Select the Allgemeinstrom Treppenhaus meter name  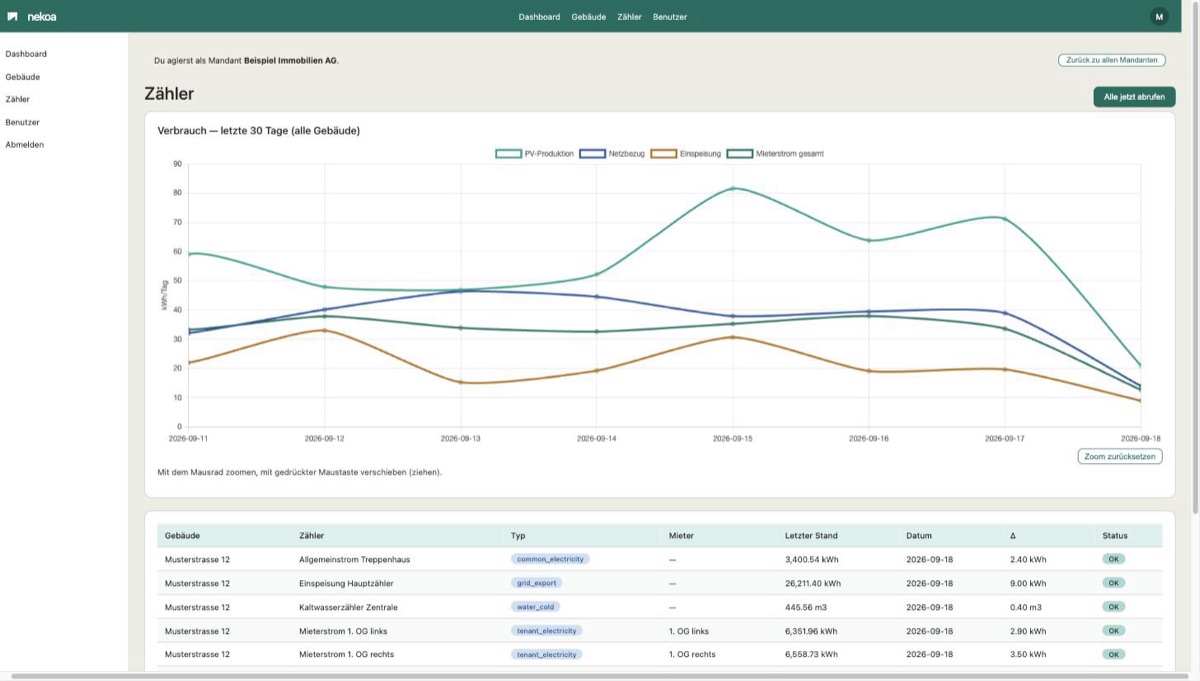pyautogui.click(x=354, y=559)
